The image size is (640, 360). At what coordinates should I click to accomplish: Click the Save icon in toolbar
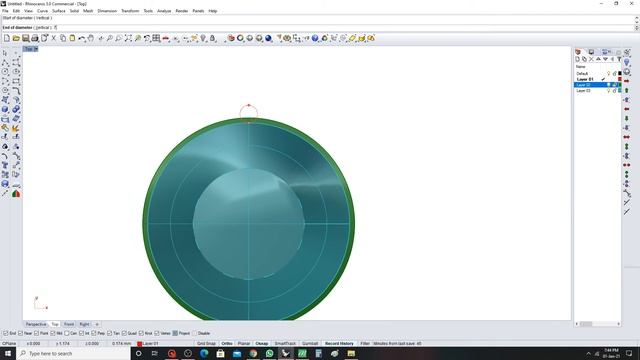pos(25,38)
